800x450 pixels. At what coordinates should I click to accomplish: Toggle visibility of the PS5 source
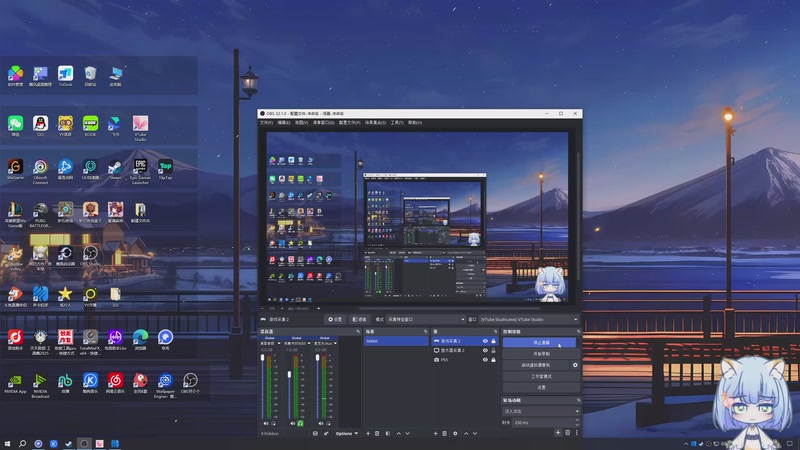(485, 360)
